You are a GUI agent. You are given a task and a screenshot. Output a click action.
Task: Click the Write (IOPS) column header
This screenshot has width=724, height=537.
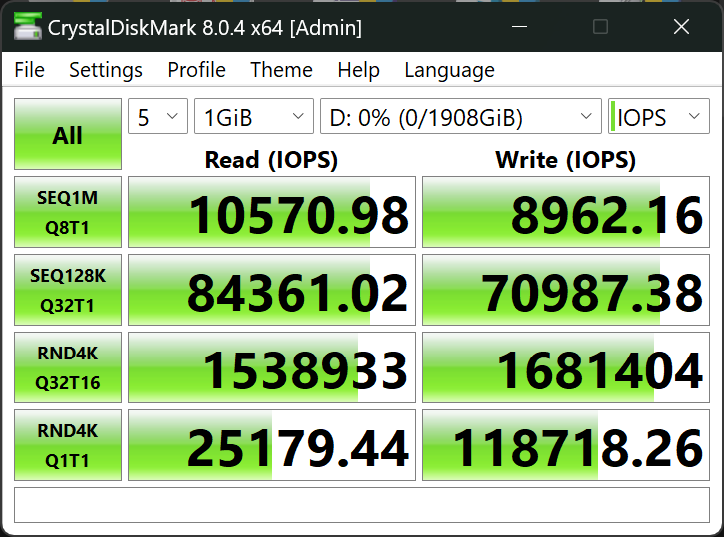click(x=566, y=160)
